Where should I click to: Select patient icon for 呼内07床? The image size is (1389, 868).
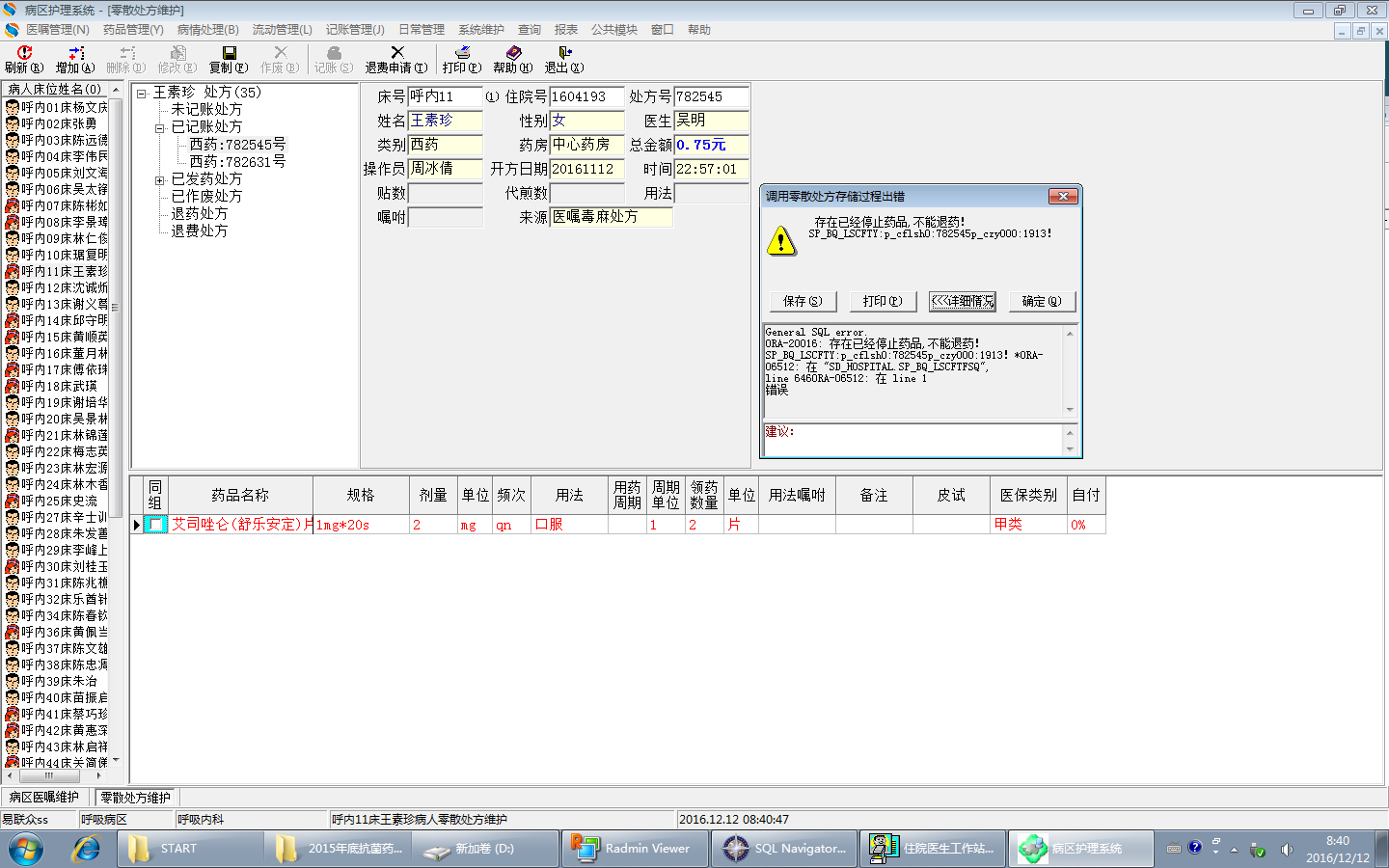pos(13,205)
